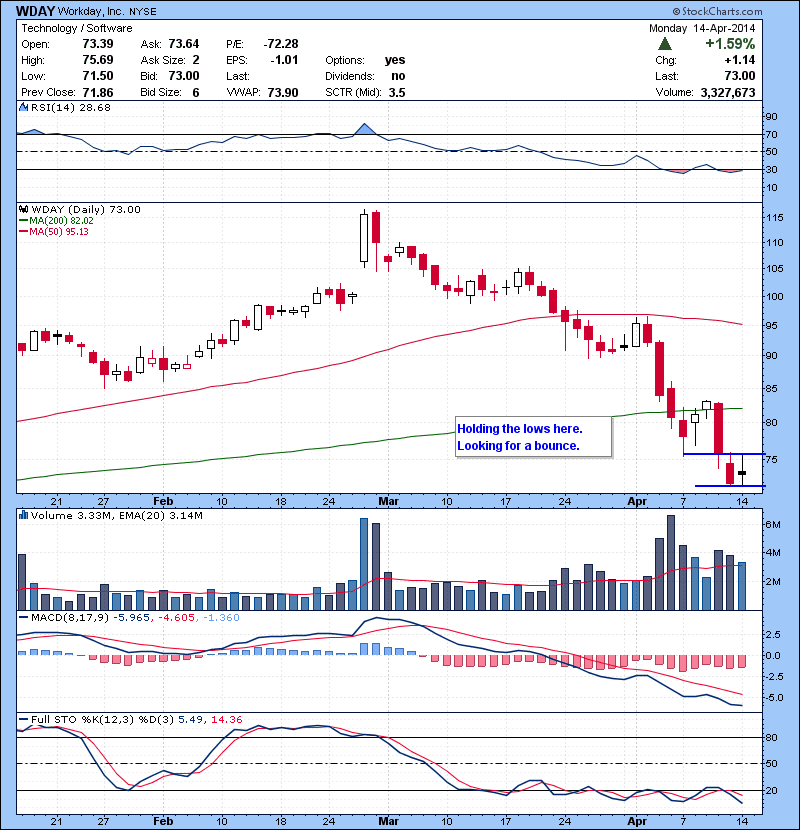
Task: Click the green up-arrow change indicator
Action: click(665, 44)
